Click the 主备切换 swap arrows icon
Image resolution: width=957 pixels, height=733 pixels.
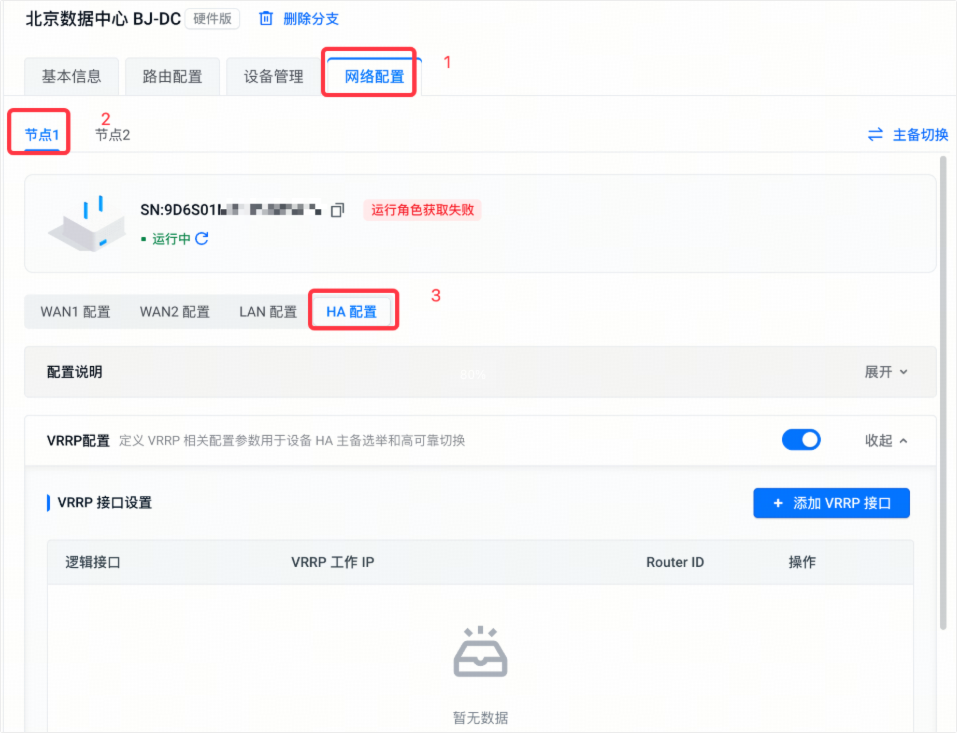(875, 135)
